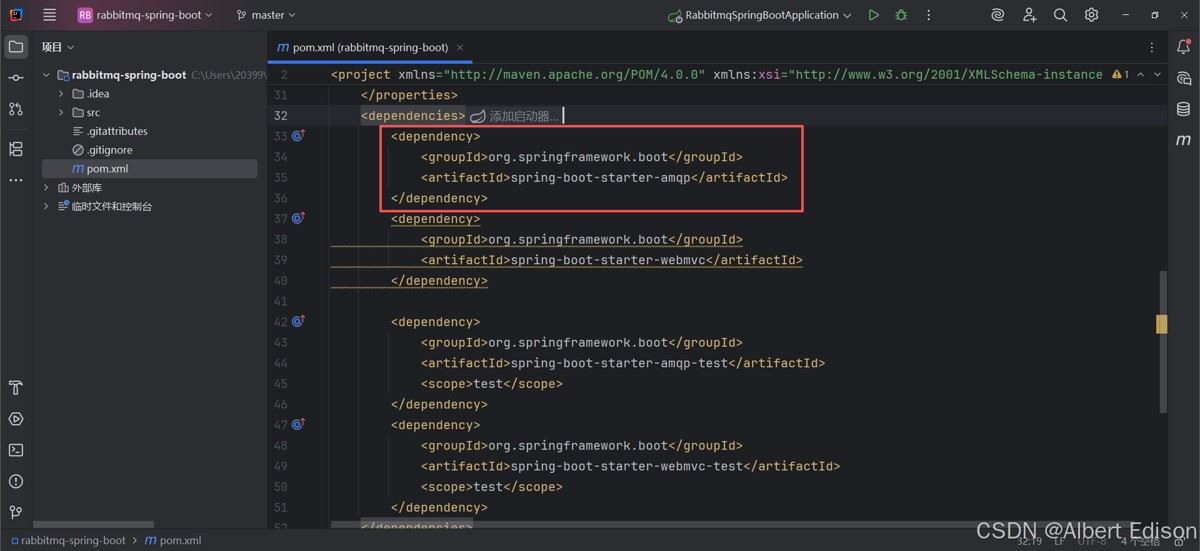Open the rabbitmq-spring-boot project dropdown in the title bar
1200x551 pixels.
[145, 15]
